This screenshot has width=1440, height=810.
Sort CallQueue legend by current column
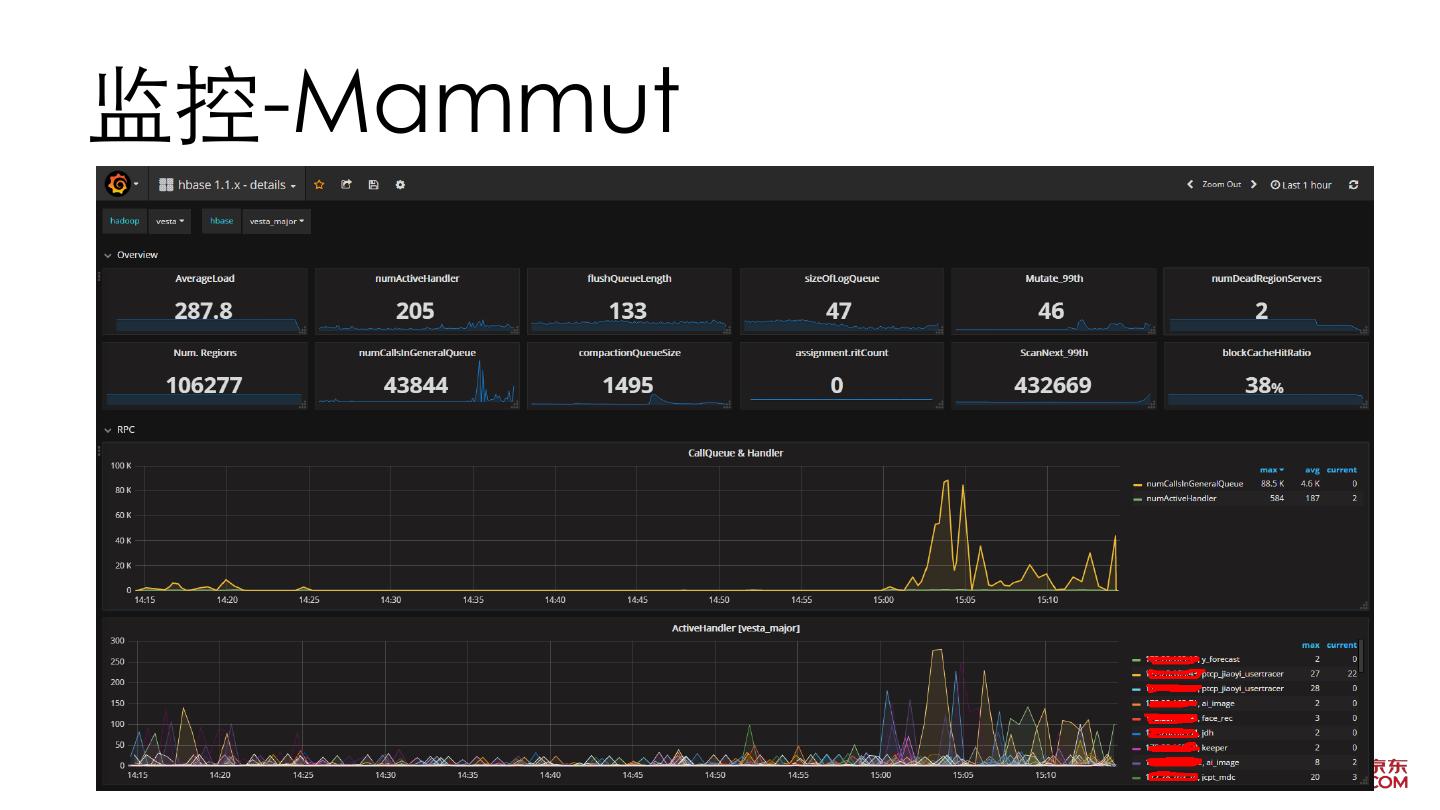(x=1342, y=470)
